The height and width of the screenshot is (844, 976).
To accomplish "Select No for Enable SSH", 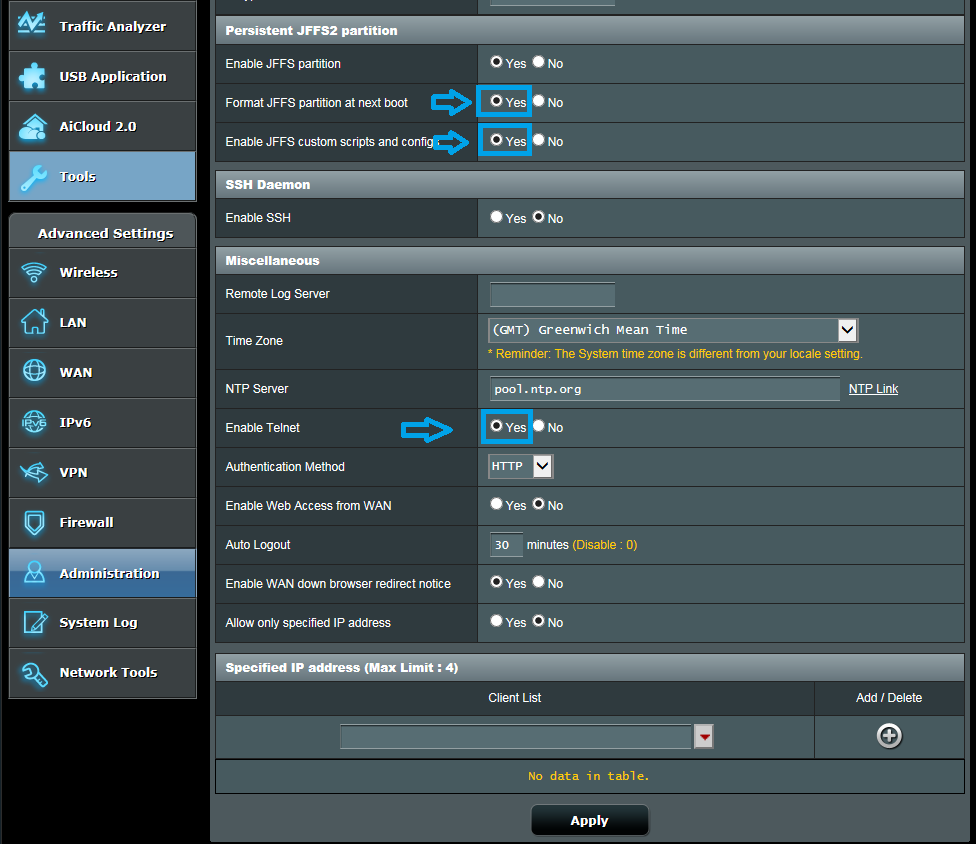I will [x=538, y=217].
